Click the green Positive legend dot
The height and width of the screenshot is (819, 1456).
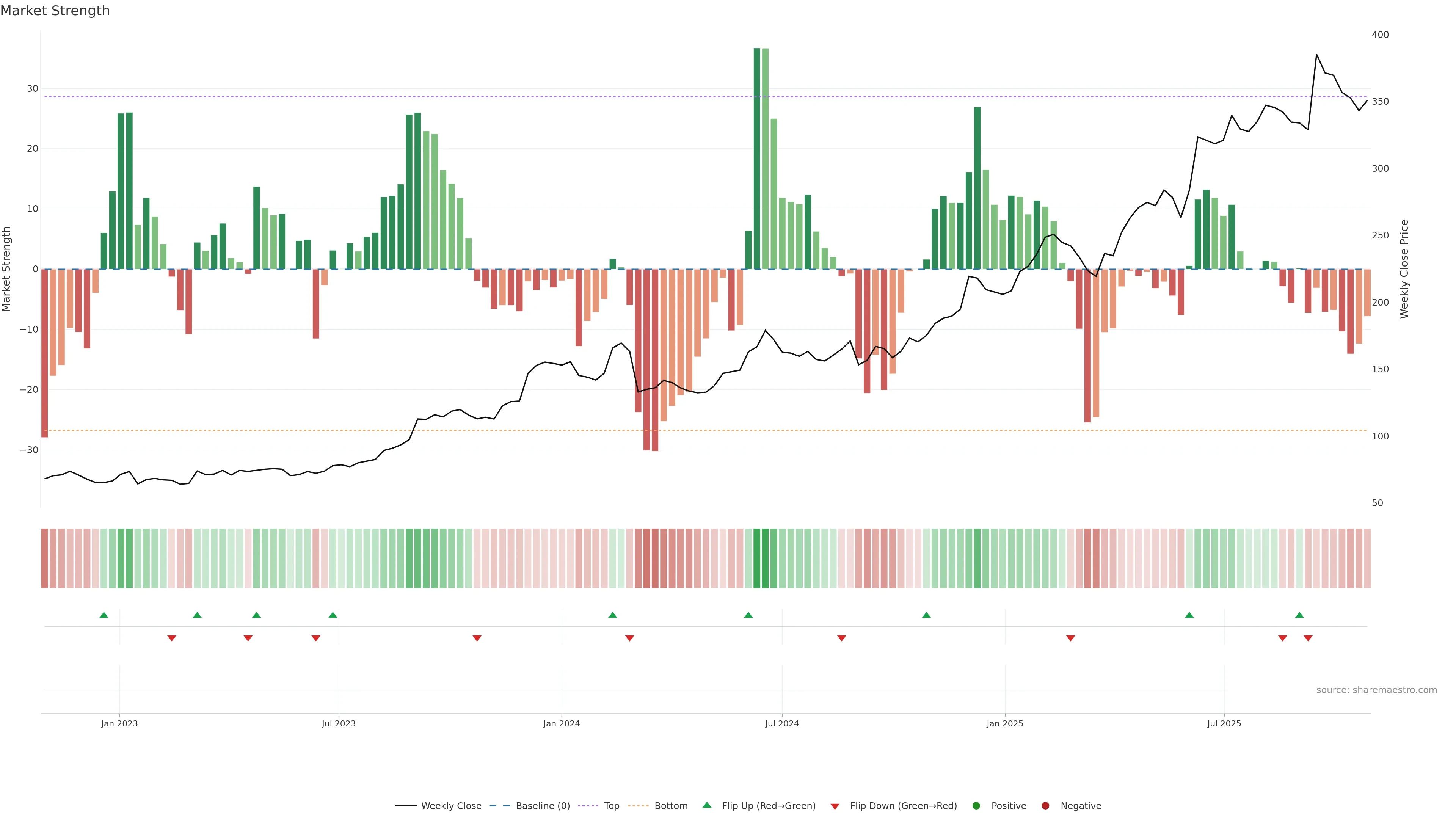tap(976, 806)
